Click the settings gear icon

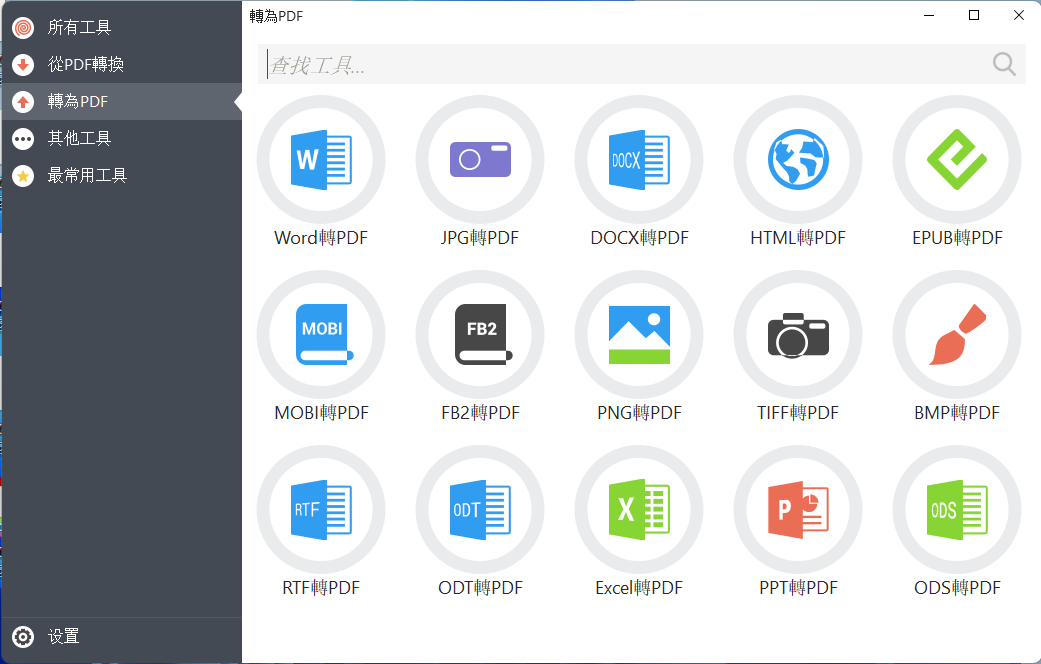[x=23, y=637]
